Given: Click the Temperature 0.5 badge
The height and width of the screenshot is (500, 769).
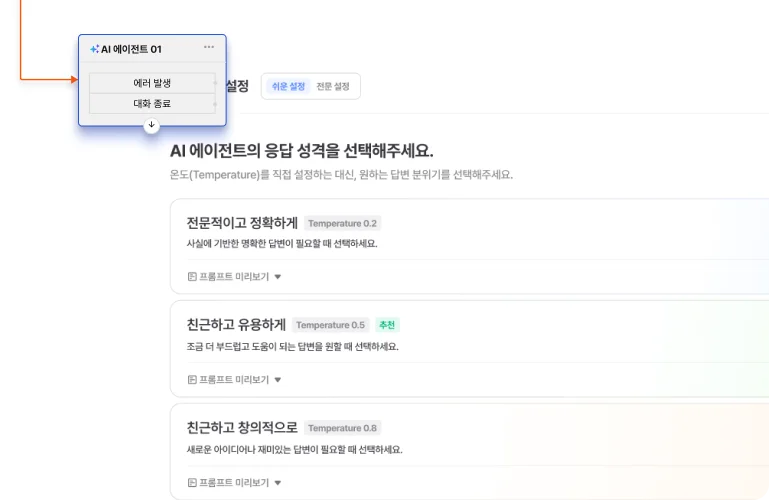Looking at the screenshot, I should [x=331, y=325].
